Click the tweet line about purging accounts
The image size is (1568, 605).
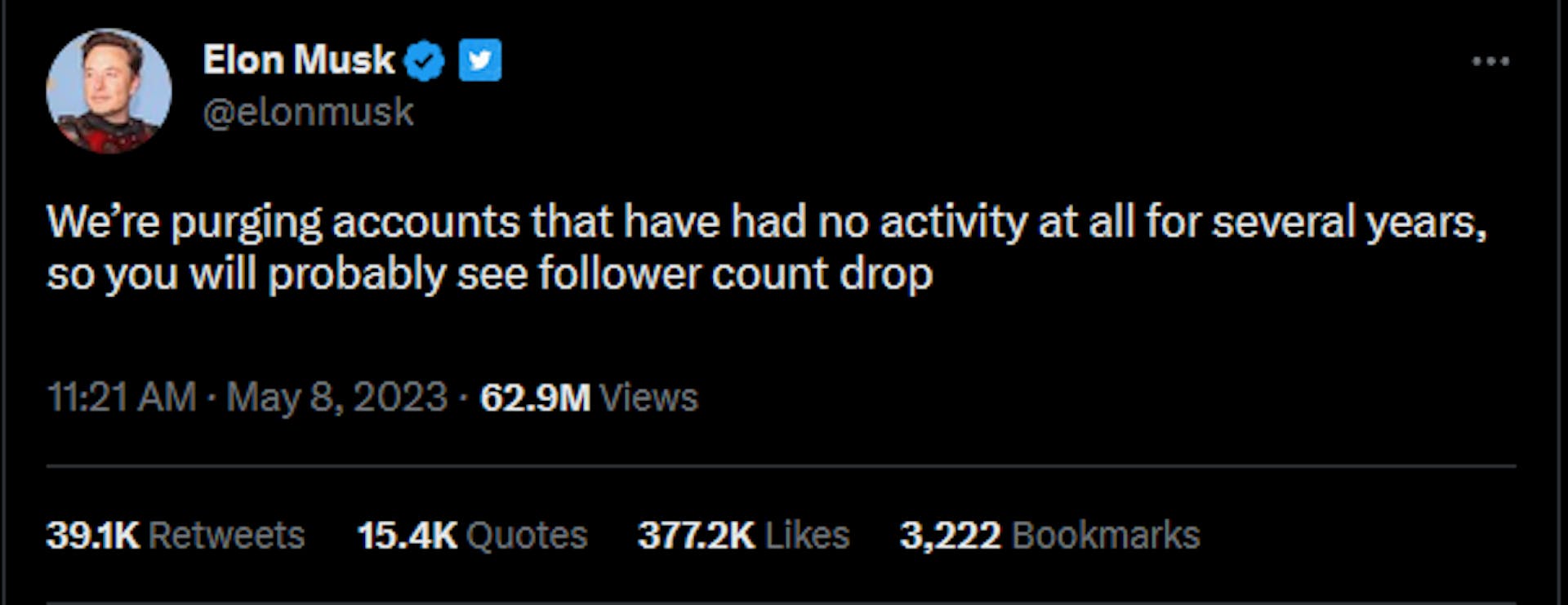(x=766, y=222)
